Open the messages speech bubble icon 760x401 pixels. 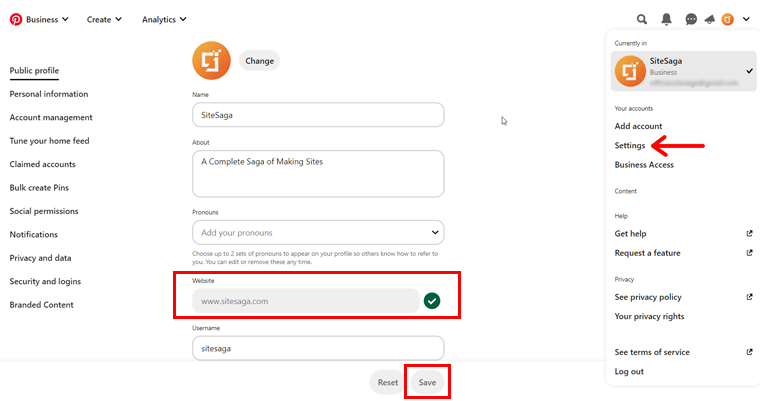[x=691, y=19]
